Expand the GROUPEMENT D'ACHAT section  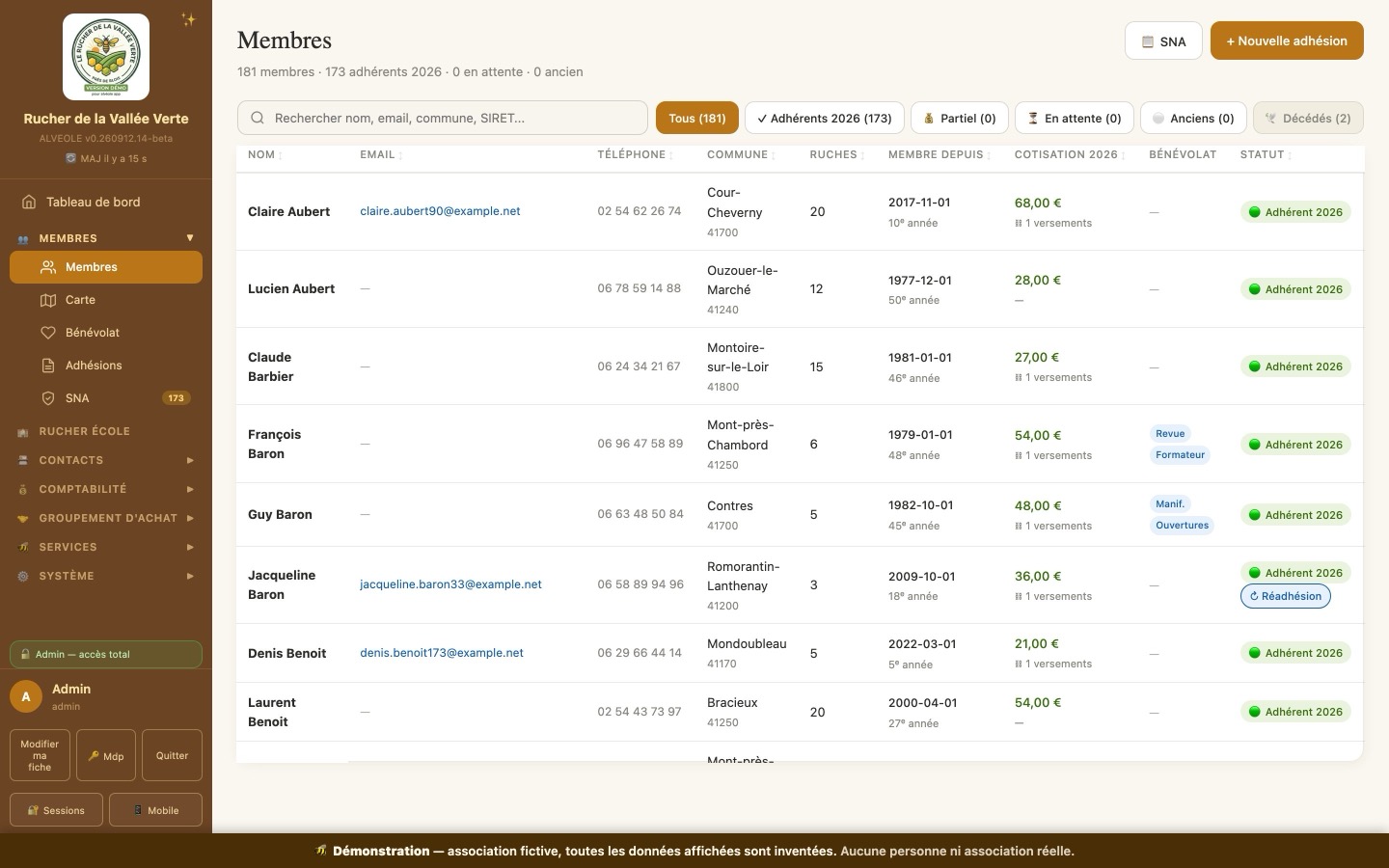[x=106, y=518]
